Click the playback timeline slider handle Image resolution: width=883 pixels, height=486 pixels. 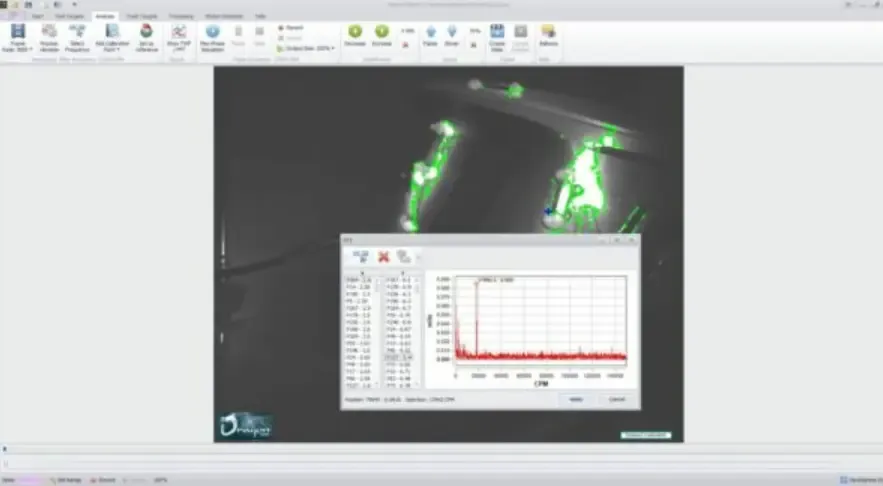tap(5, 449)
